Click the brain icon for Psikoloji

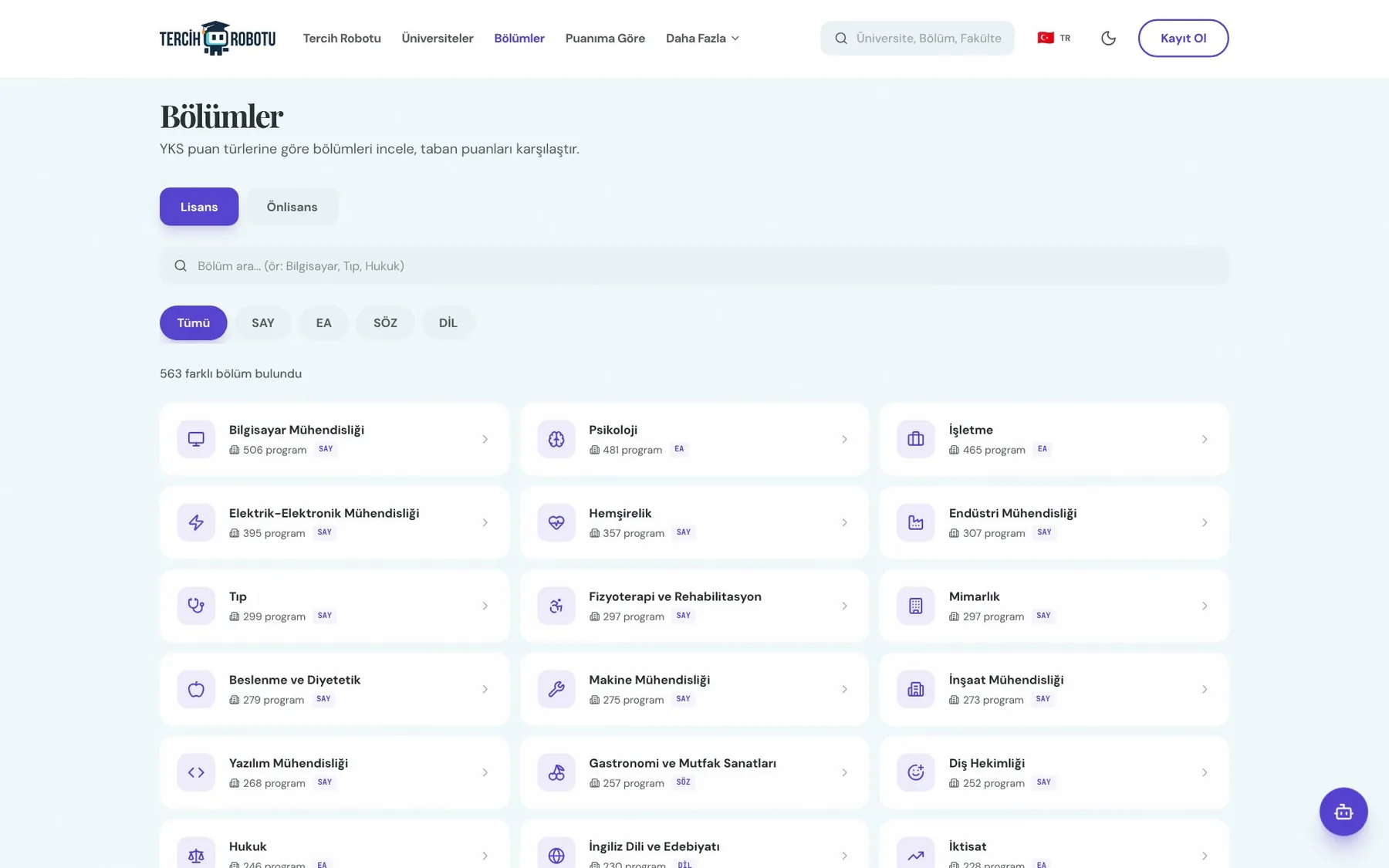[556, 439]
